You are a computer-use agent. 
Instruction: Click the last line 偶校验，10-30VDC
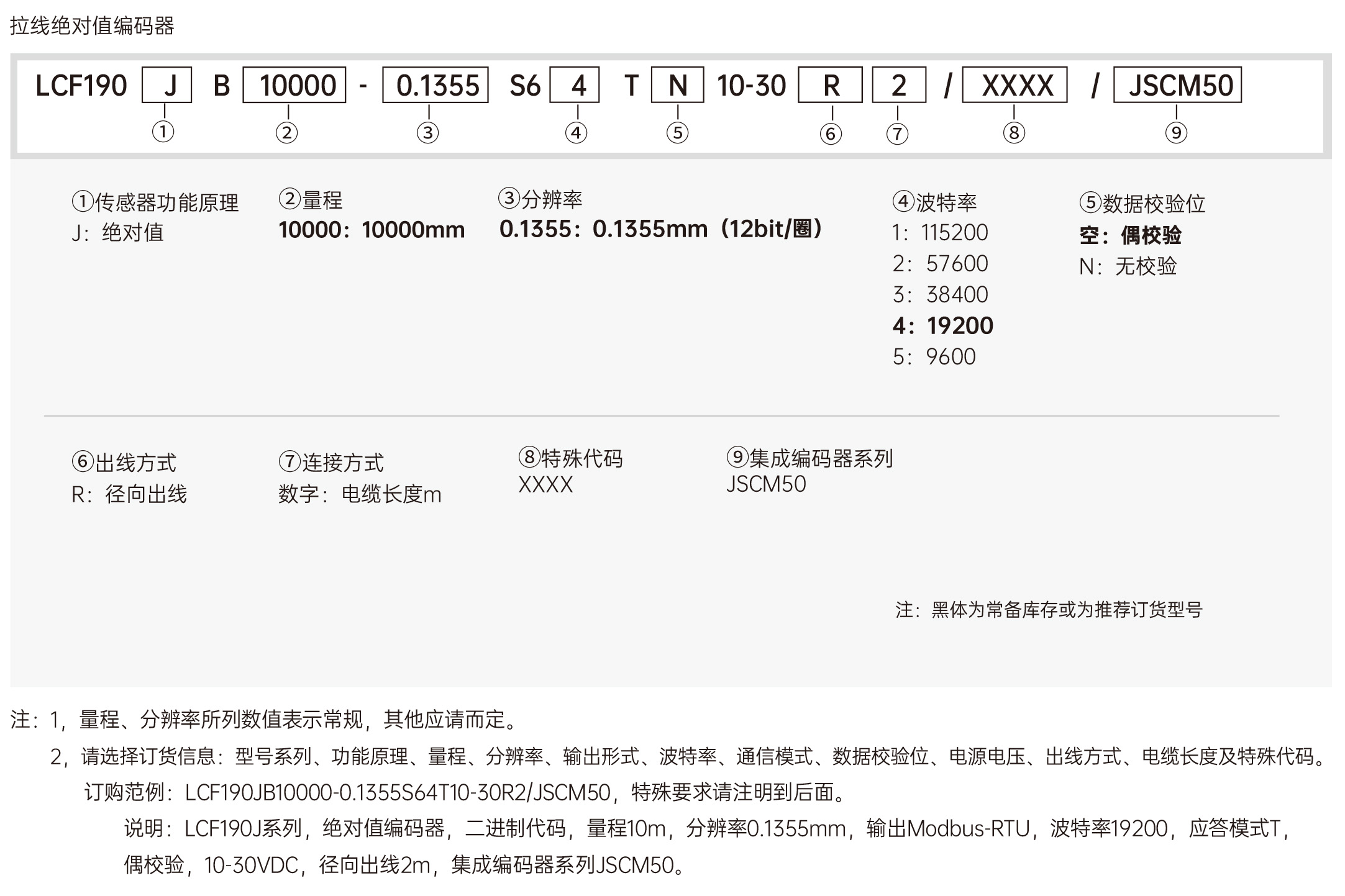[404, 865]
